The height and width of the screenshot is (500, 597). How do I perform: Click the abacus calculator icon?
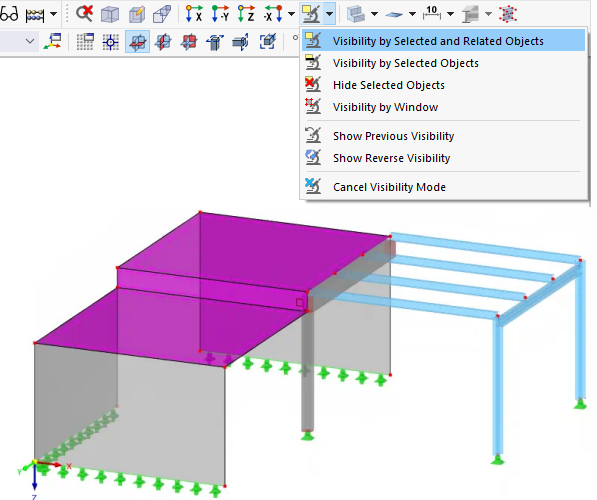tap(35, 14)
